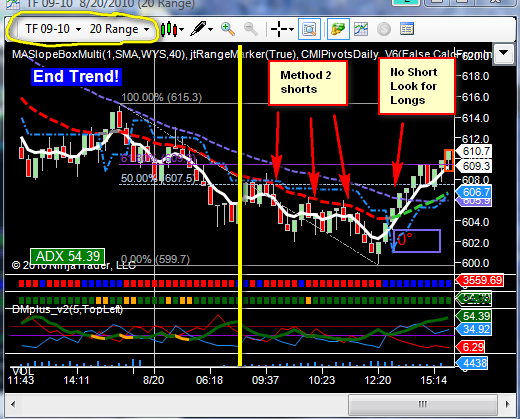Click the 0.00% (599.7) Fibonacci label
The height and width of the screenshot is (419, 520).
tap(155, 259)
